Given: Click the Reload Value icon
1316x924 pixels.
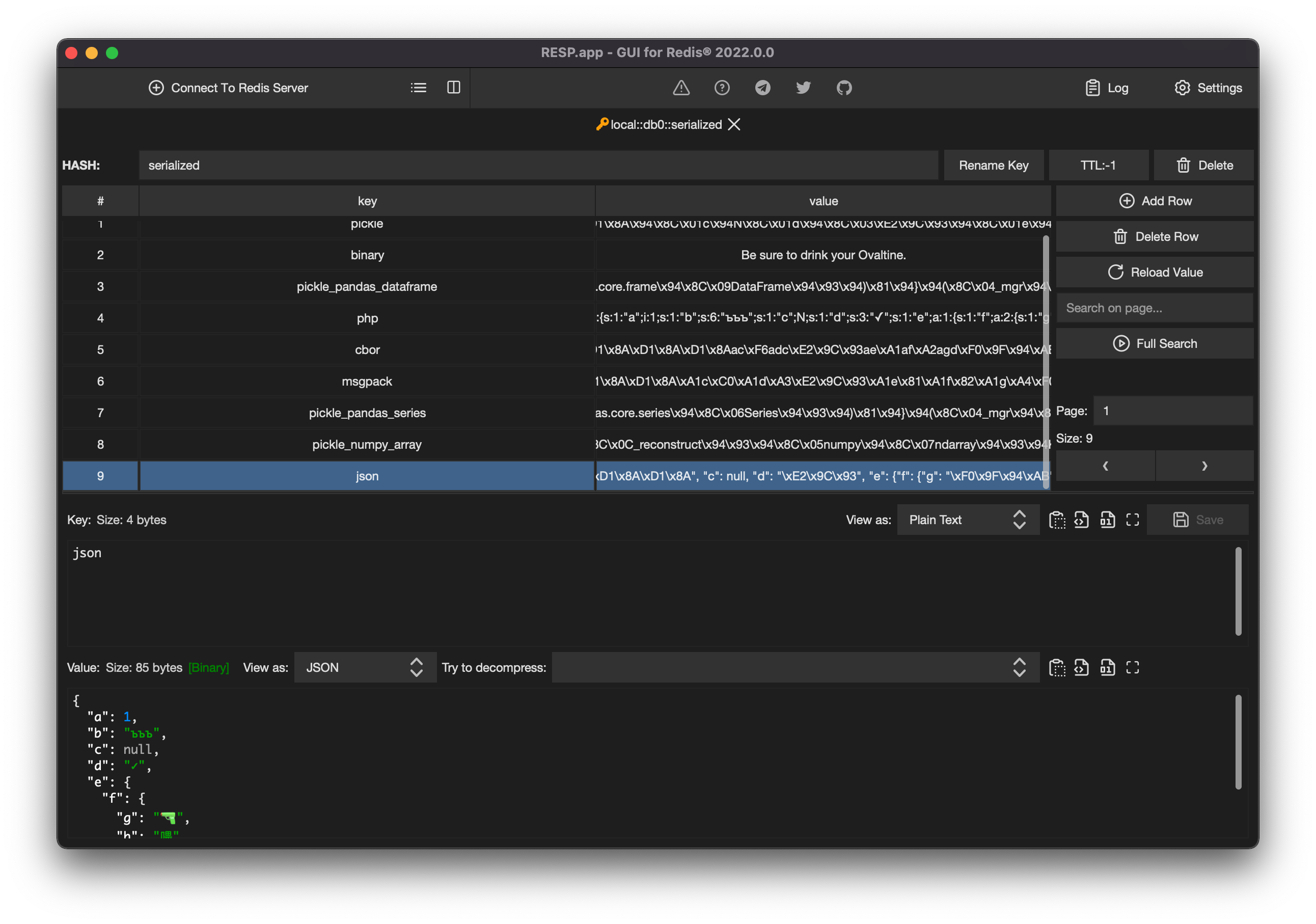Looking at the screenshot, I should 1116,271.
